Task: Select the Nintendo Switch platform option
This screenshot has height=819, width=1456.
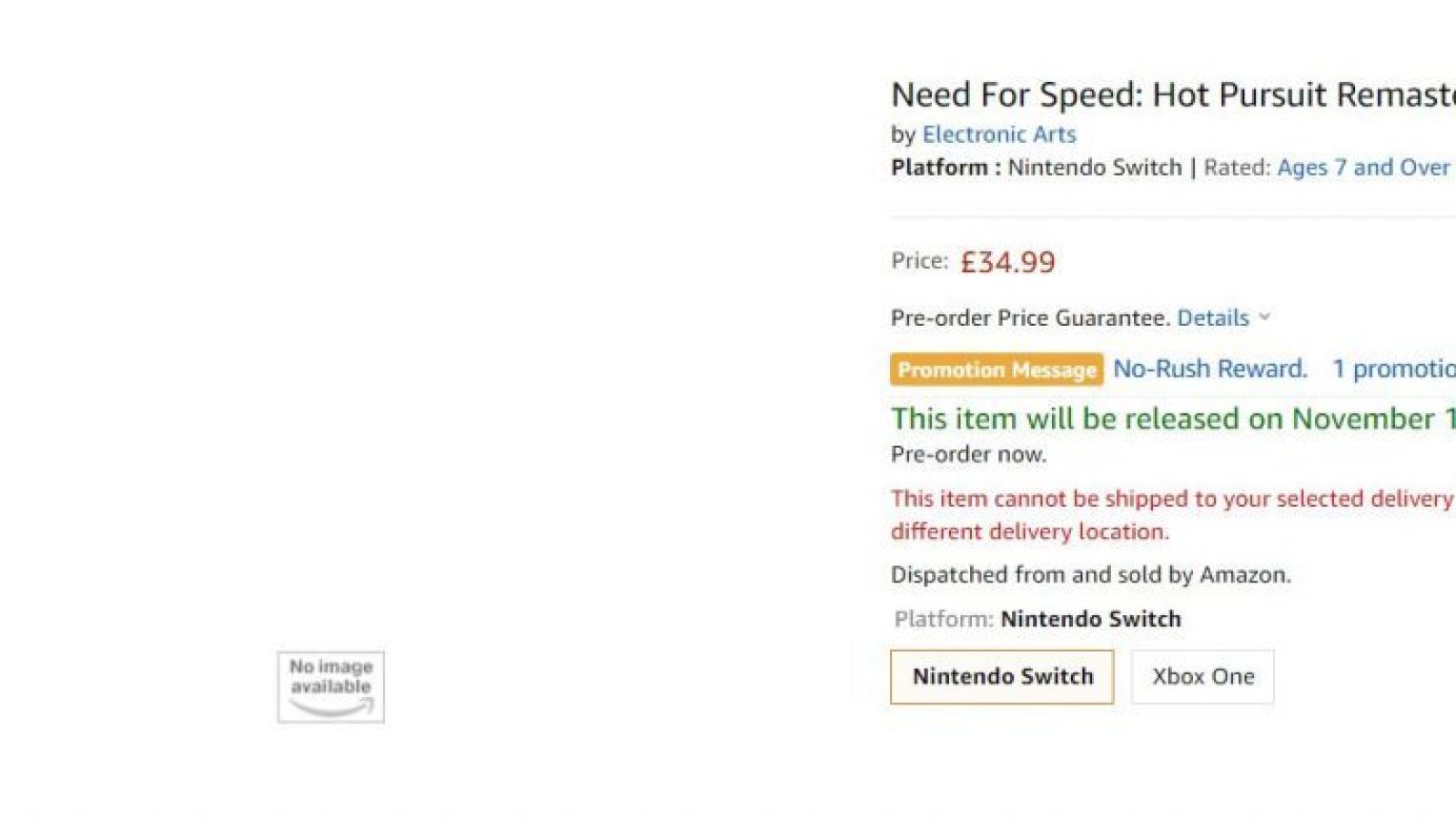Action: tap(1002, 677)
